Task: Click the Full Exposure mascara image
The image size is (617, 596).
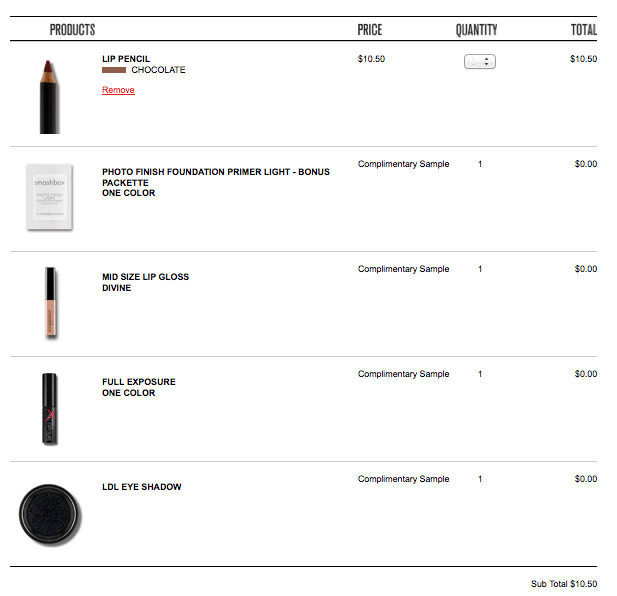Action: (49, 408)
